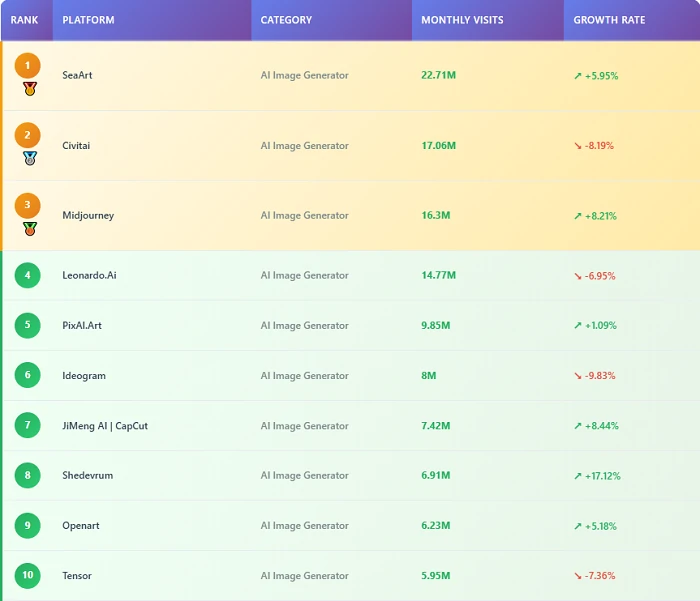Select the Ideogram platform name

[x=84, y=376]
